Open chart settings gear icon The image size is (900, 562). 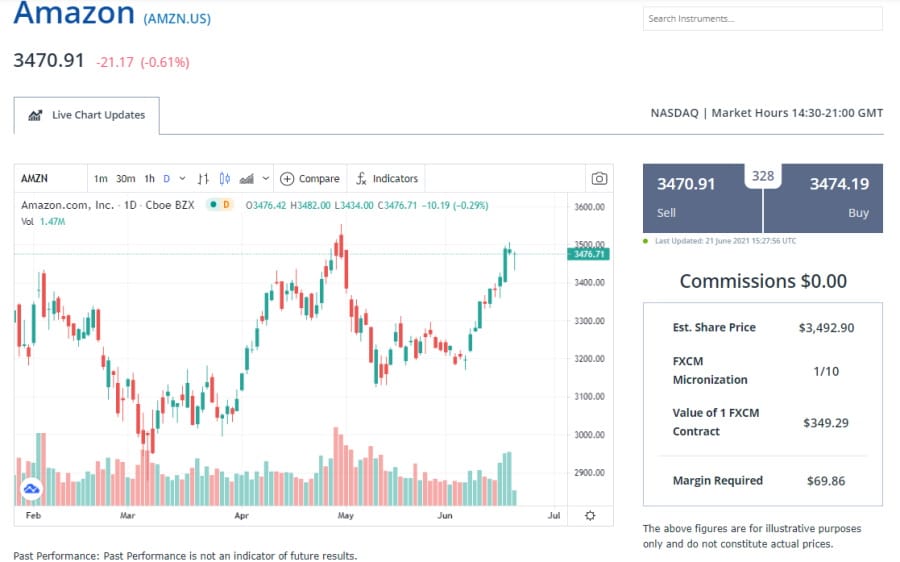590,516
